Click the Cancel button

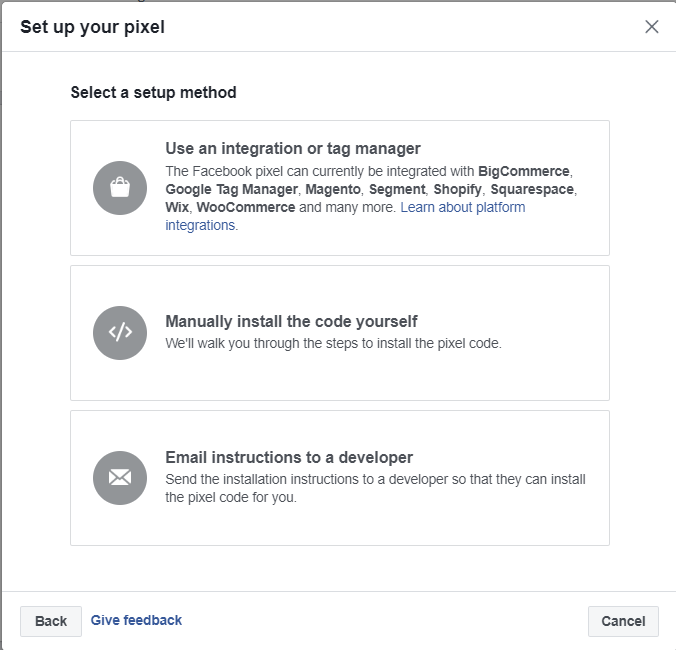click(x=623, y=621)
